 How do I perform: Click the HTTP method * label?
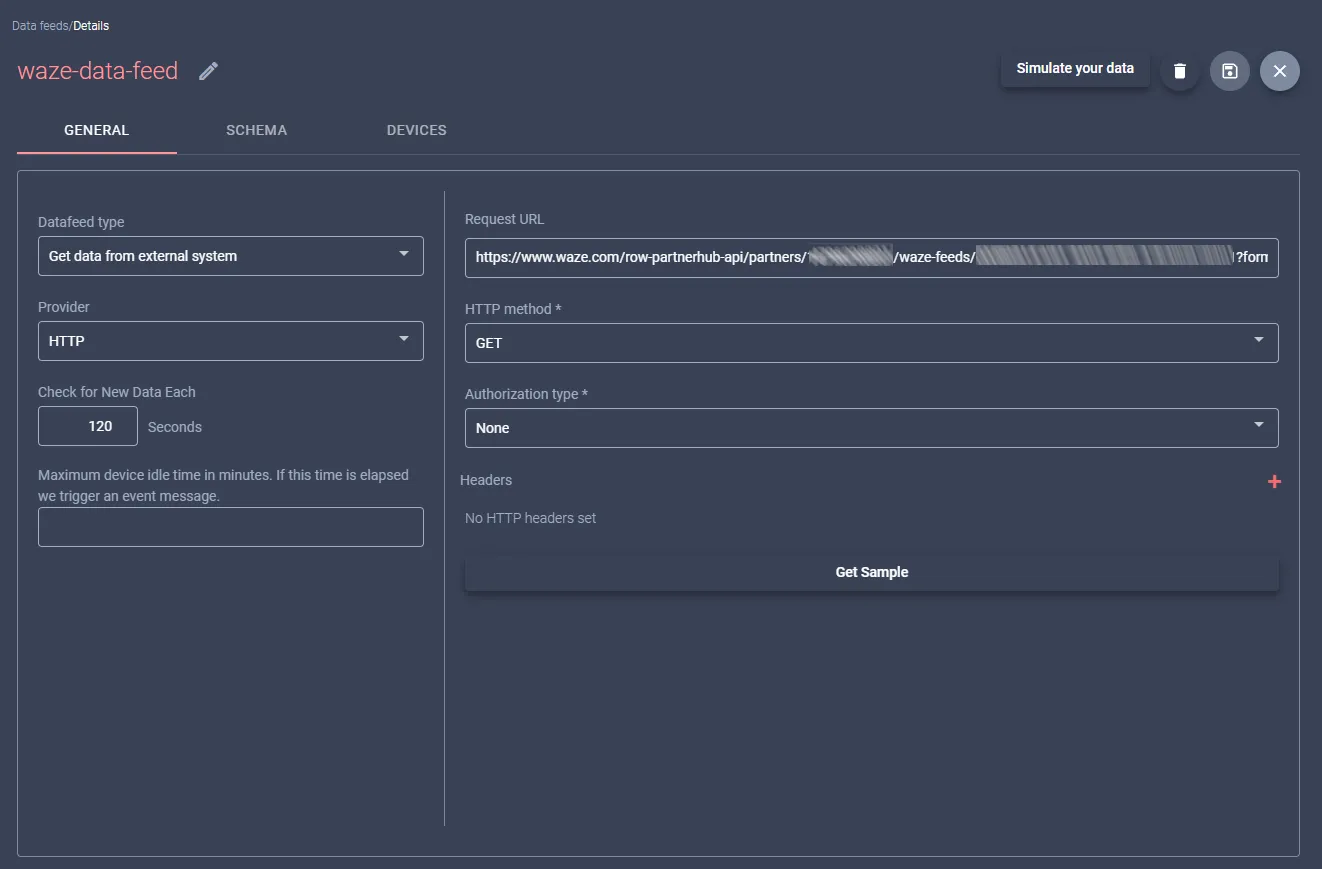point(513,309)
